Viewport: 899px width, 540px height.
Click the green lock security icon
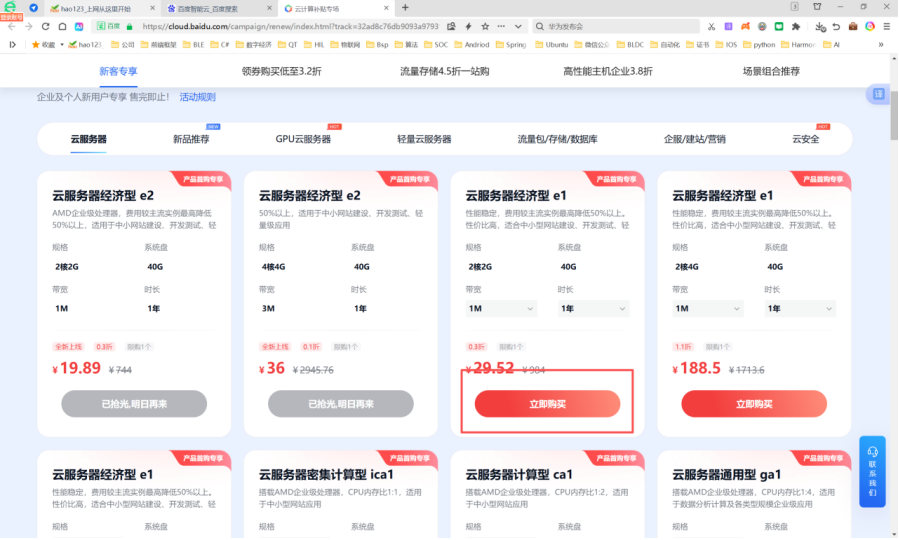pos(130,26)
